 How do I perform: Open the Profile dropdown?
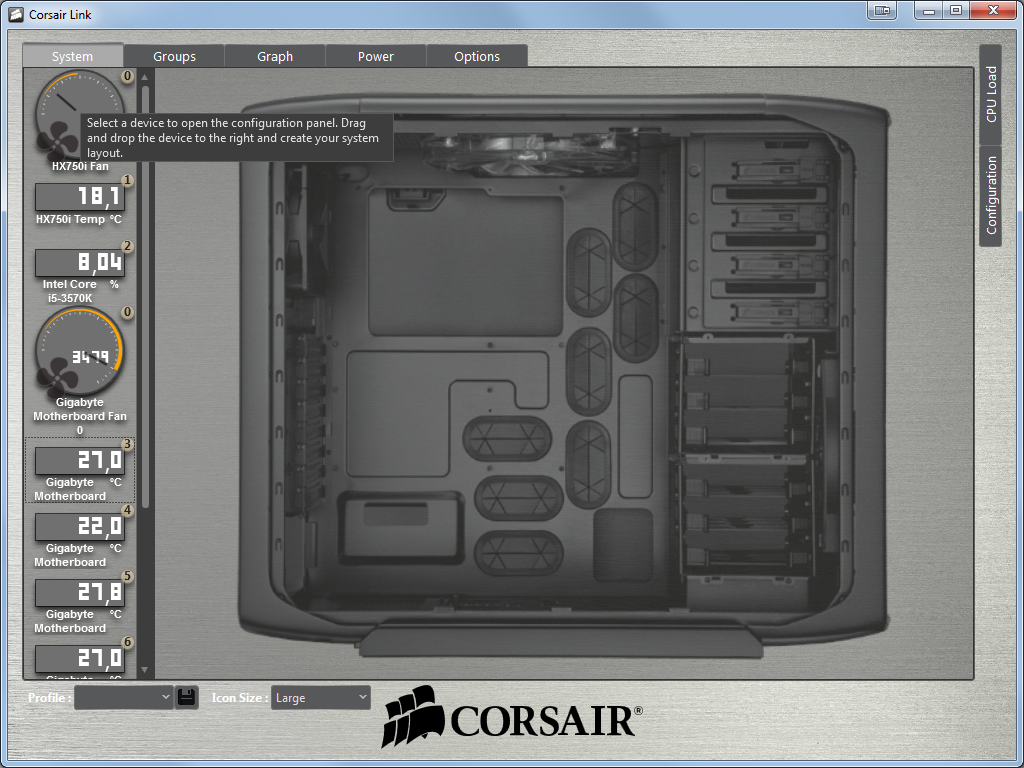point(123,697)
